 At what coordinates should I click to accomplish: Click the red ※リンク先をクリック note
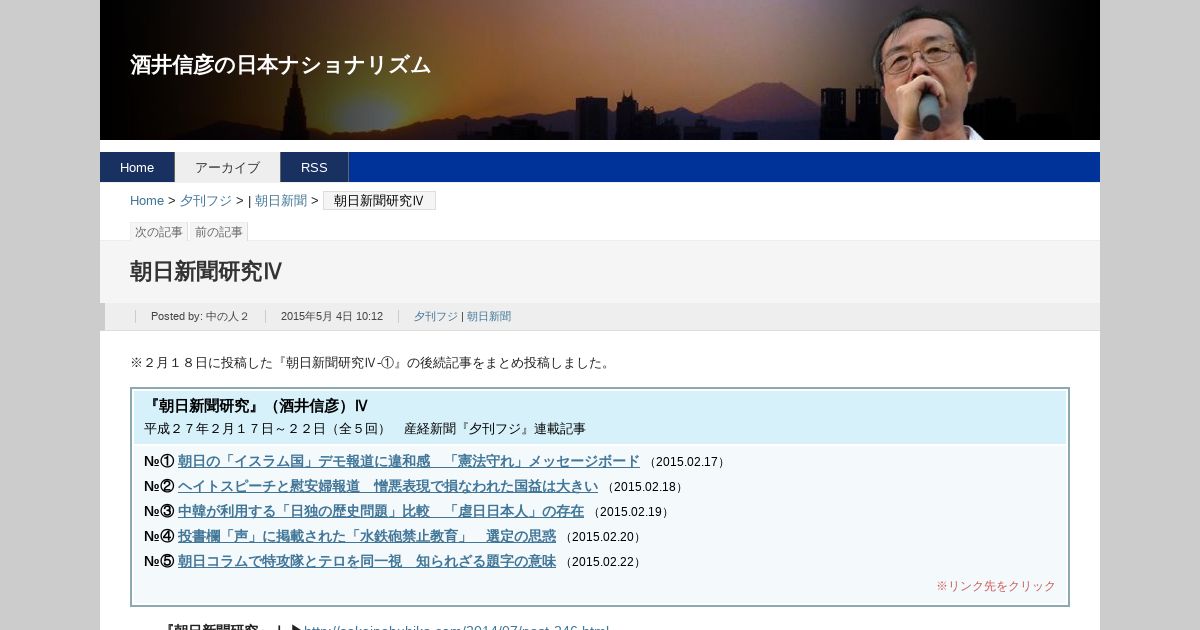tap(996, 586)
